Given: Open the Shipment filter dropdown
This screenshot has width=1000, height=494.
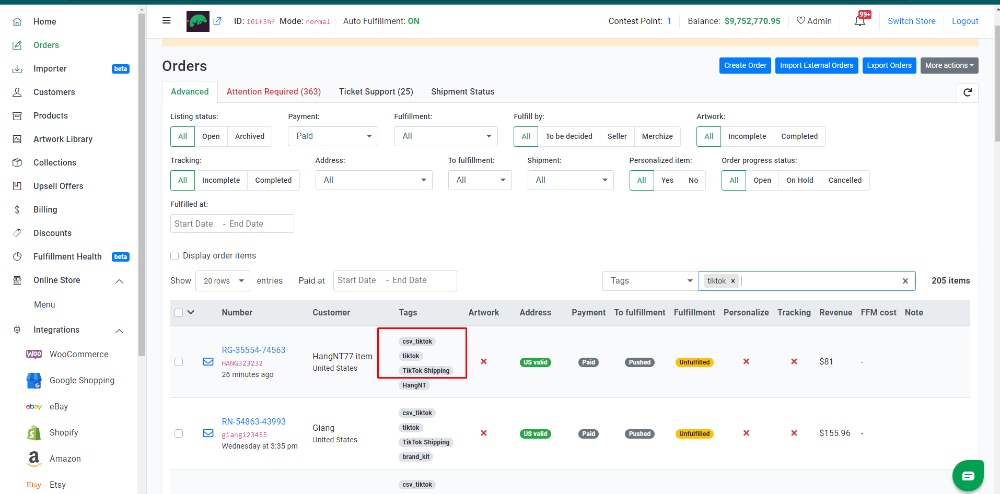Looking at the screenshot, I should click(571, 180).
